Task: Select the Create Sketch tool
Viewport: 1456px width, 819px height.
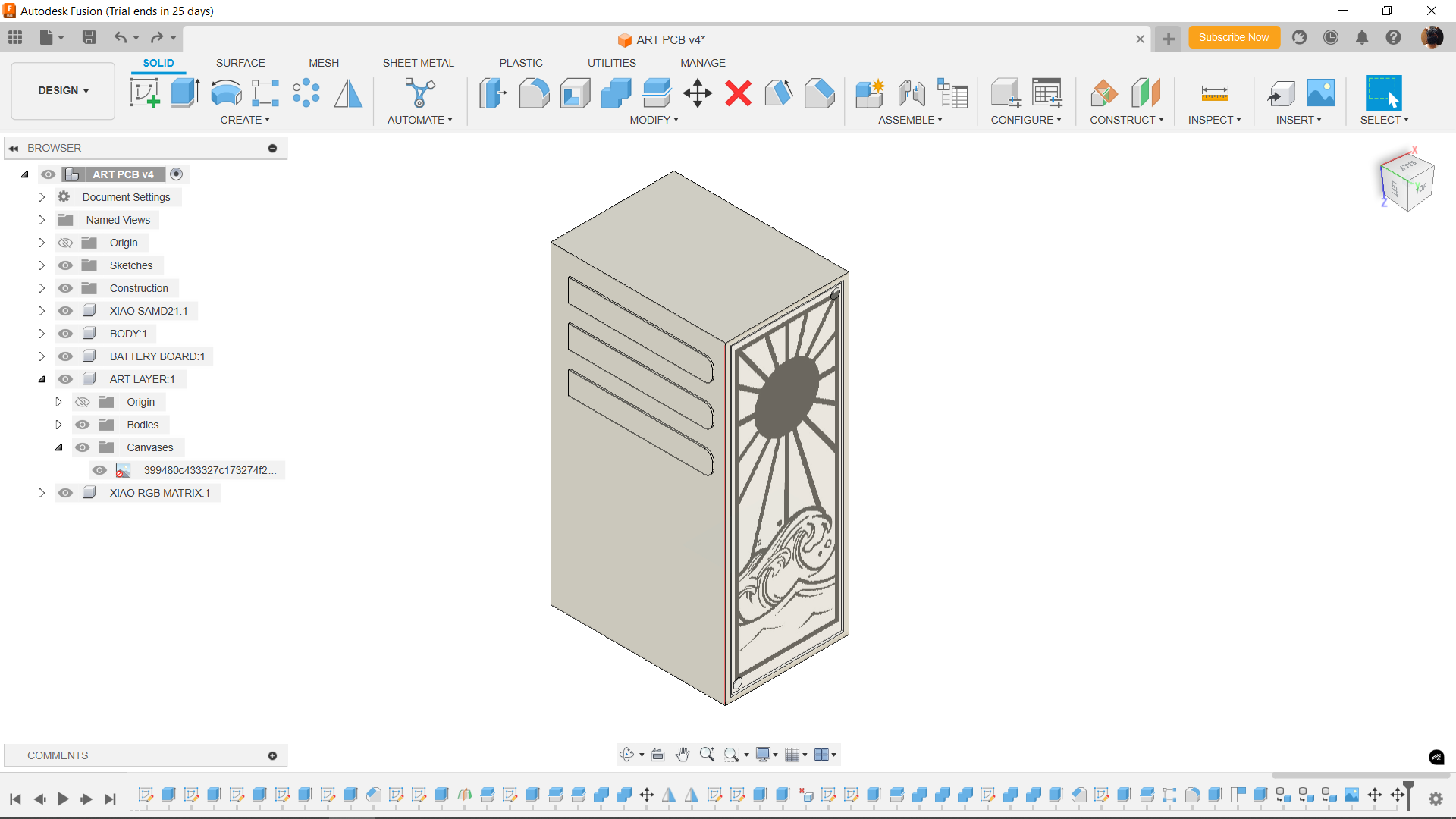Action: 145,93
